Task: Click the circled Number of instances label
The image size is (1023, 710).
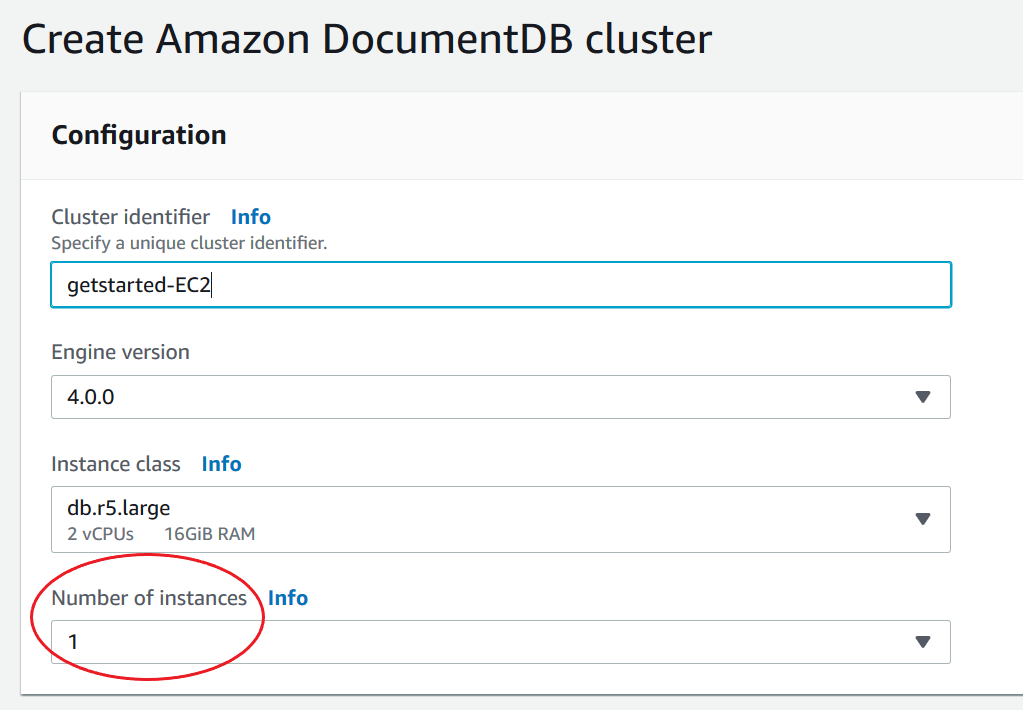Action: [148, 598]
